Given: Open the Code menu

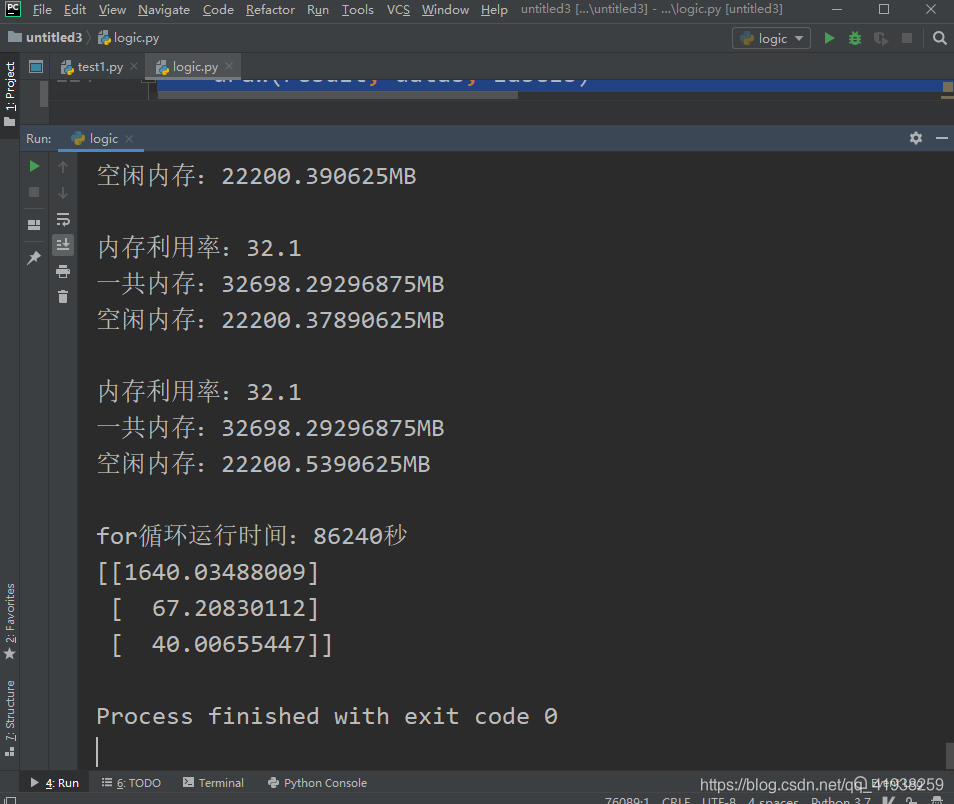Looking at the screenshot, I should point(218,10).
